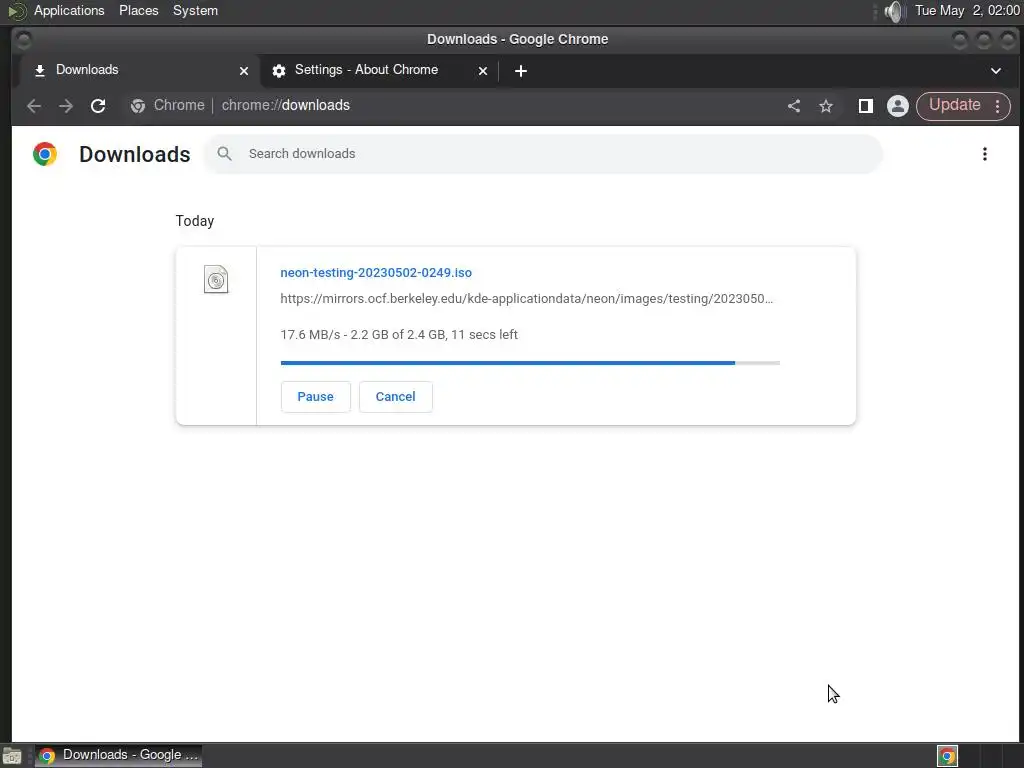This screenshot has height=768, width=1024.
Task: Click the share icon in the address bar
Action: [x=793, y=106]
